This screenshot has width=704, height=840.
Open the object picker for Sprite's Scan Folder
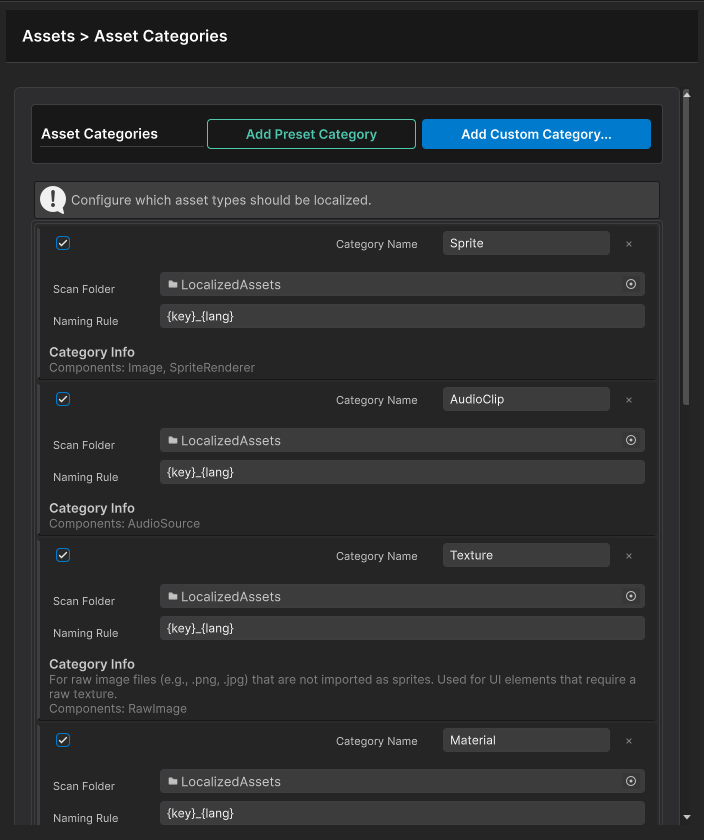tap(631, 284)
